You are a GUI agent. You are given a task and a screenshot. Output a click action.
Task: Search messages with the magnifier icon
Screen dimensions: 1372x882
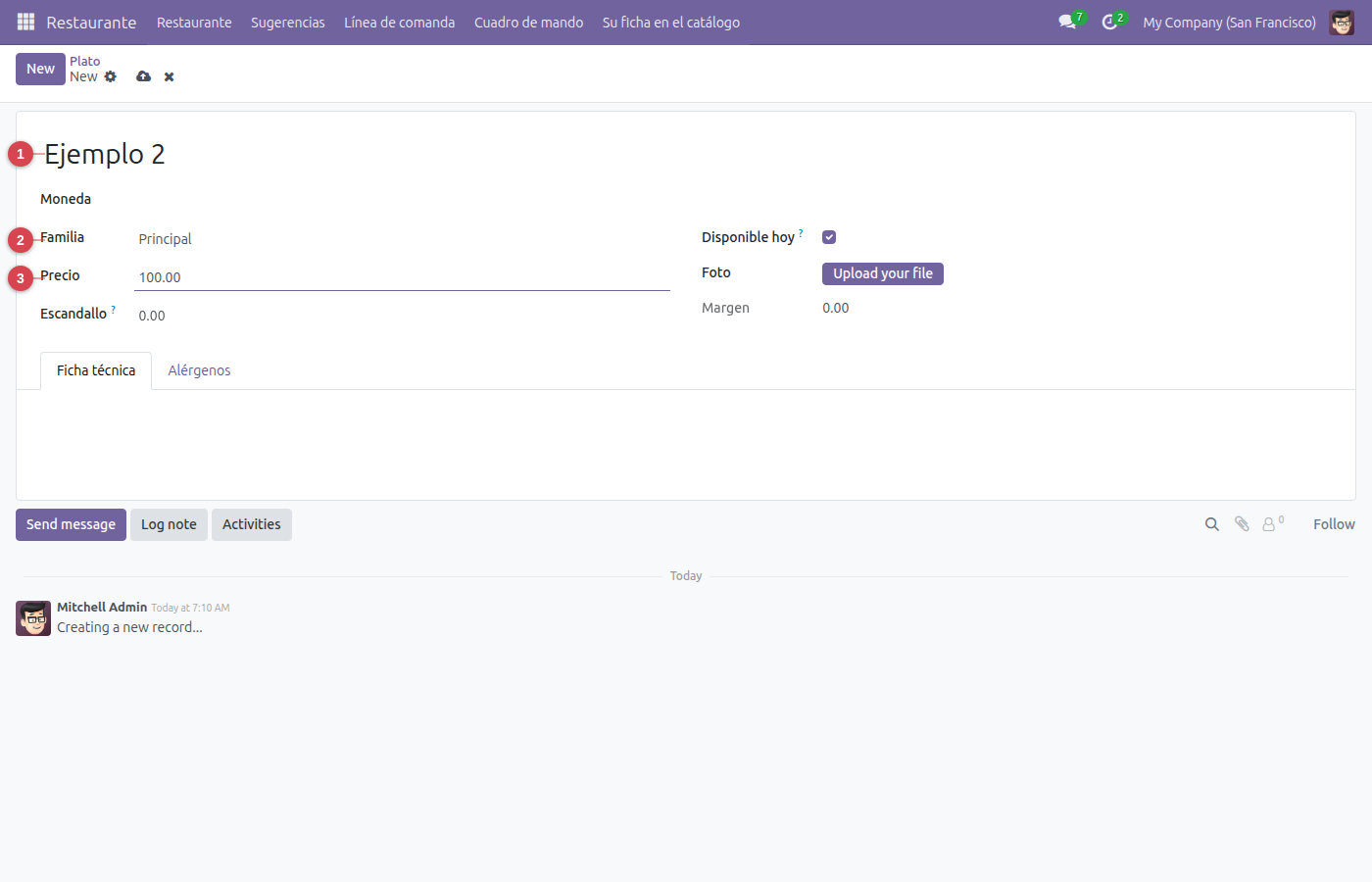(x=1212, y=524)
